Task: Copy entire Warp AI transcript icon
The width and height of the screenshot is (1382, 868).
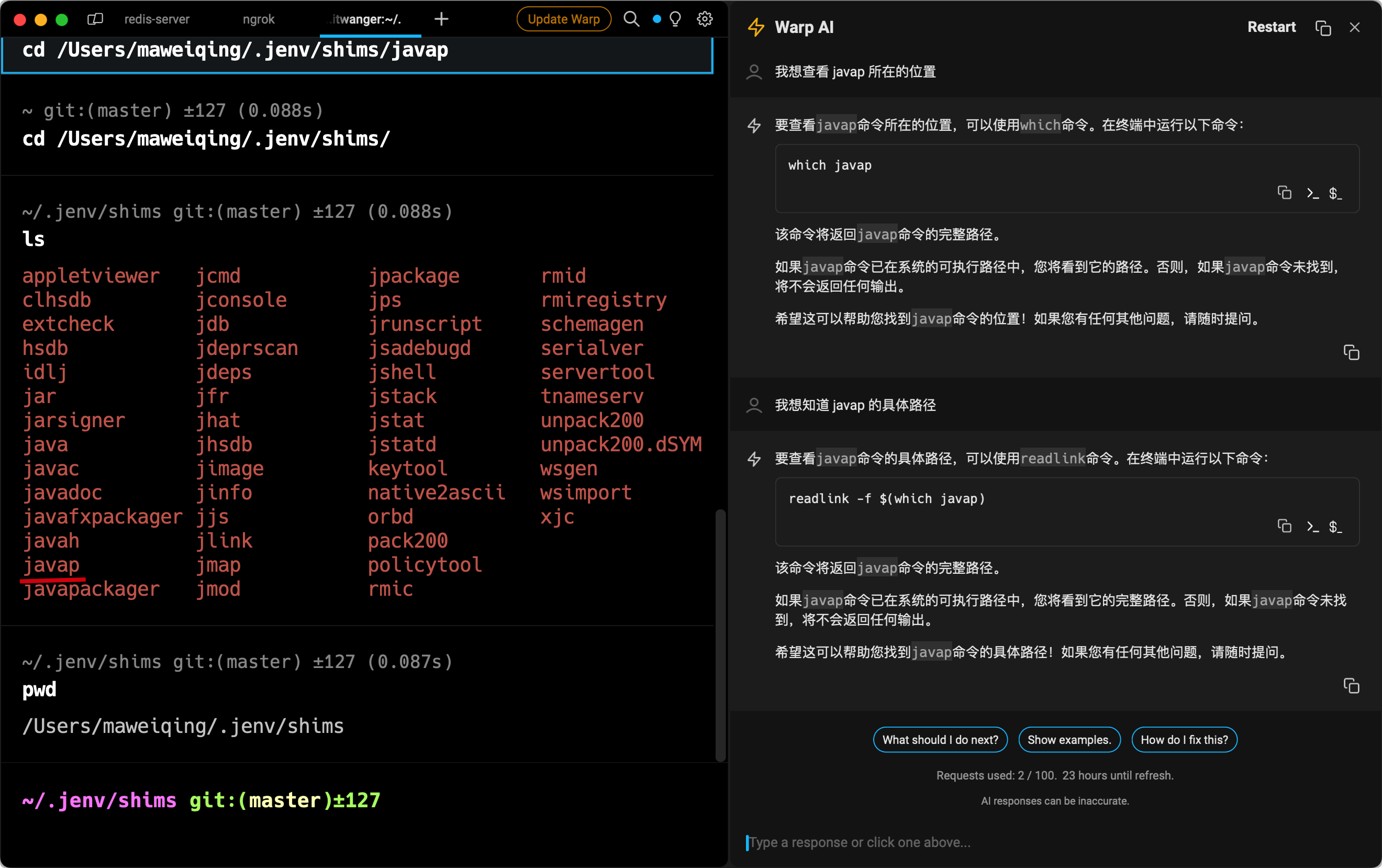Action: point(1323,28)
